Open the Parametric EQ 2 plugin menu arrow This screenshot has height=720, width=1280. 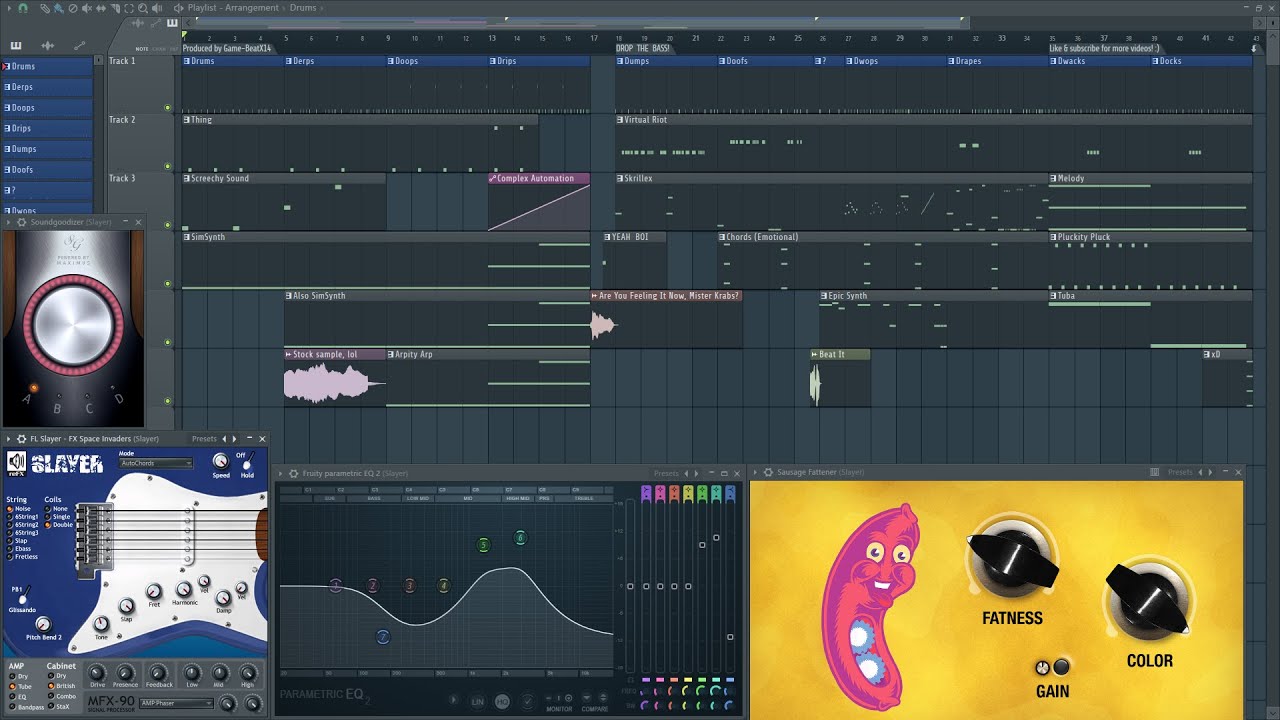(280, 473)
